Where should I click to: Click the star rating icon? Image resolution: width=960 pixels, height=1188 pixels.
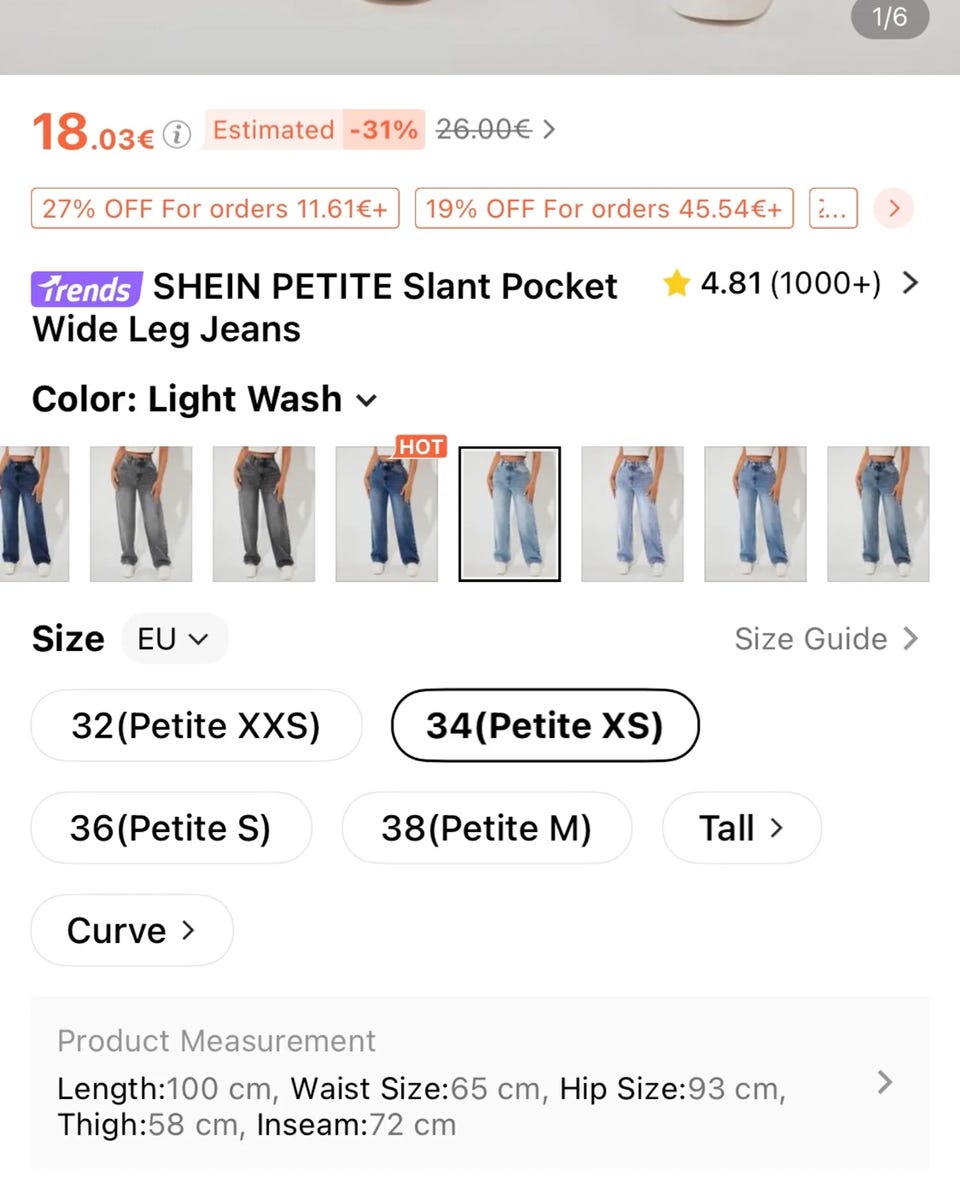point(676,285)
